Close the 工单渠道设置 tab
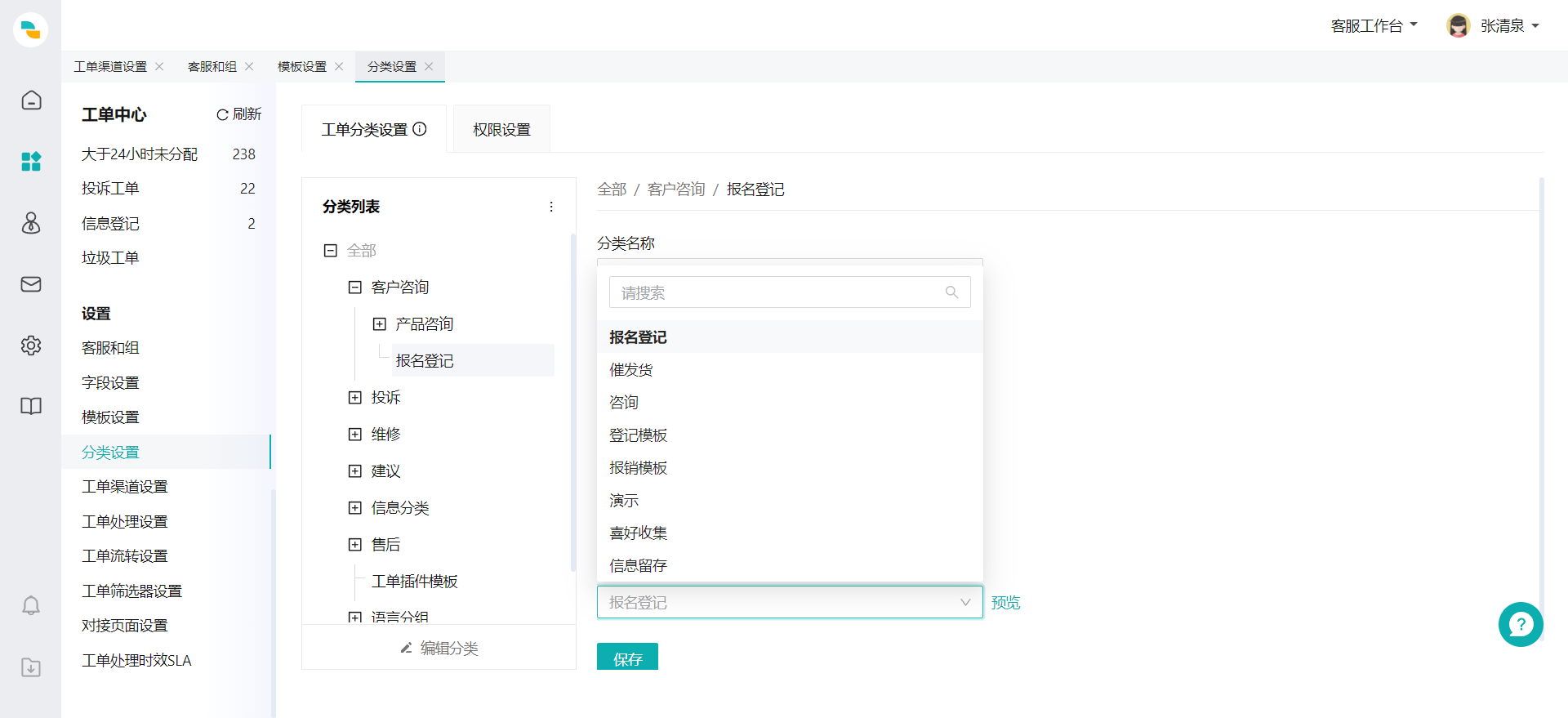 tap(159, 66)
